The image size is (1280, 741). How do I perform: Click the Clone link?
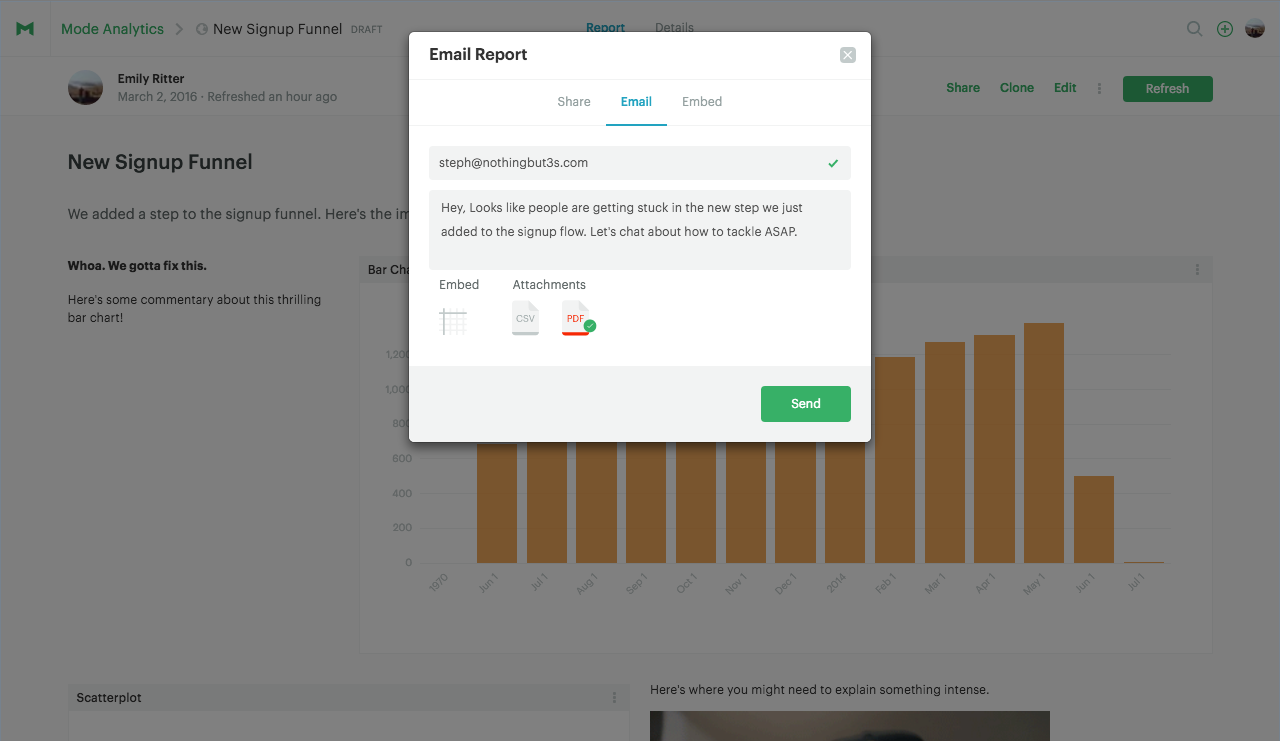(x=1017, y=88)
